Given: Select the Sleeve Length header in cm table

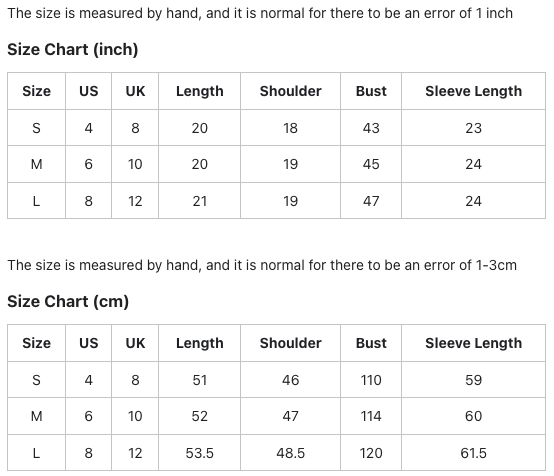Looking at the screenshot, I should click(x=473, y=343).
